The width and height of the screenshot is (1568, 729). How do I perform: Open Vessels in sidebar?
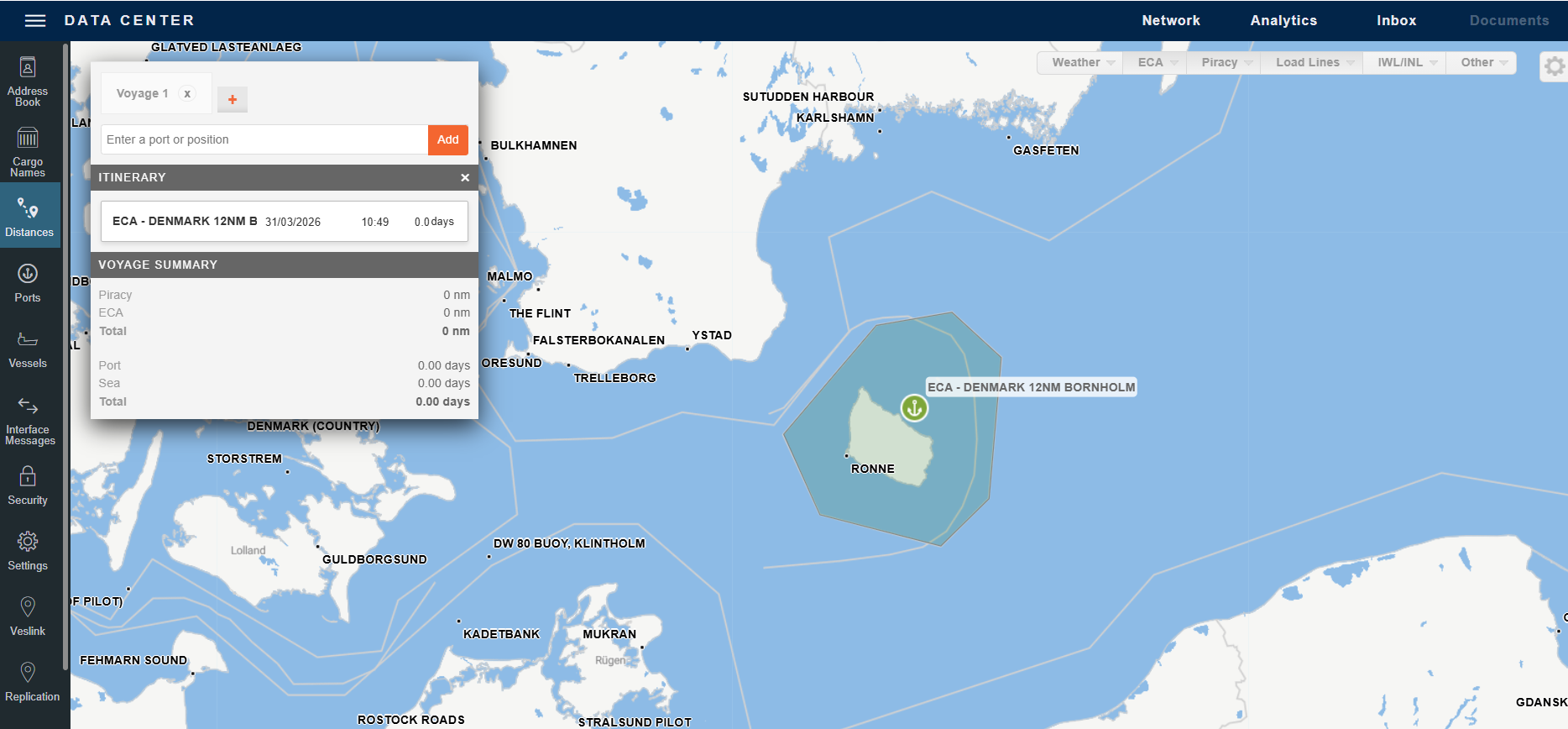(x=28, y=349)
